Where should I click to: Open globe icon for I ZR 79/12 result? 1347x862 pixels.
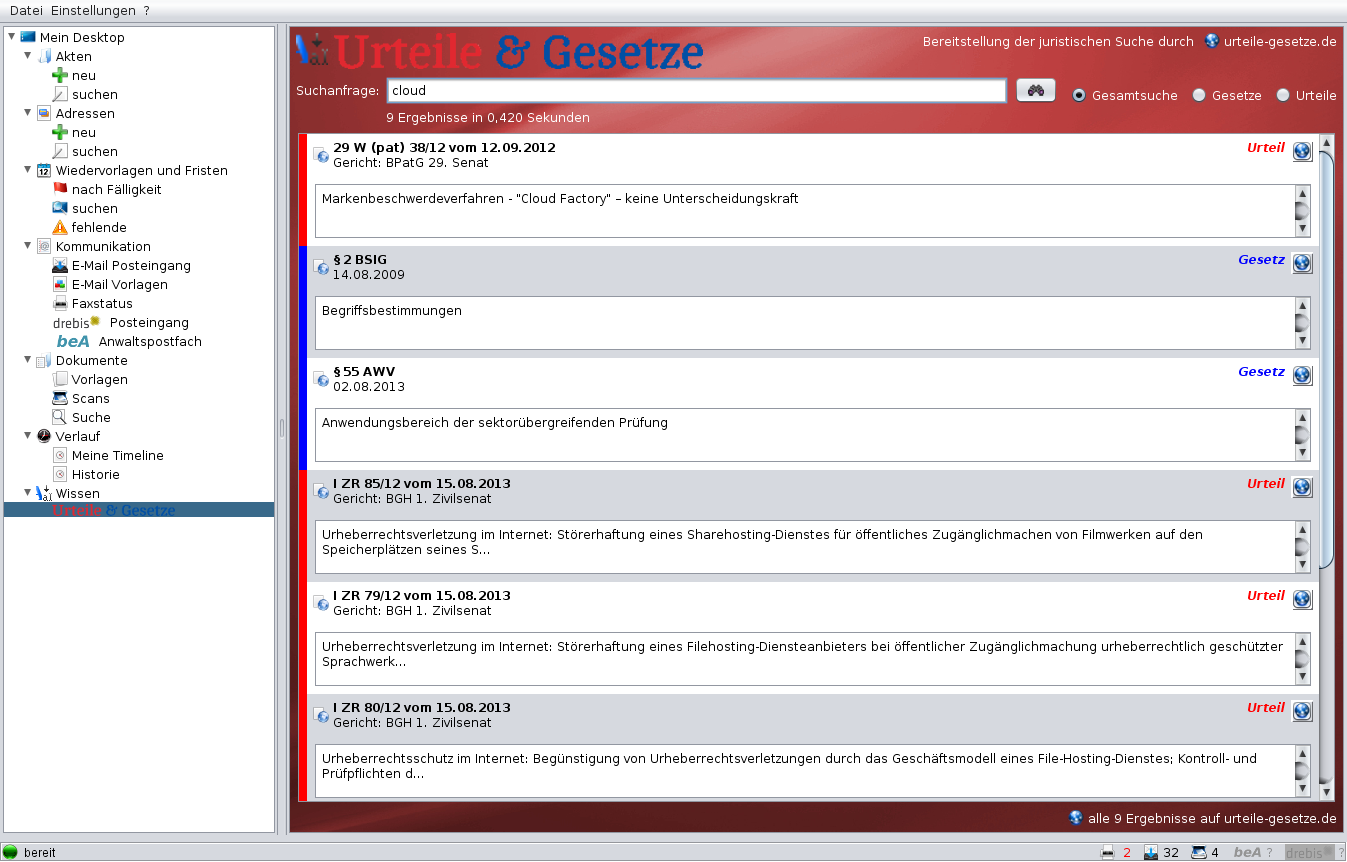coord(1302,599)
